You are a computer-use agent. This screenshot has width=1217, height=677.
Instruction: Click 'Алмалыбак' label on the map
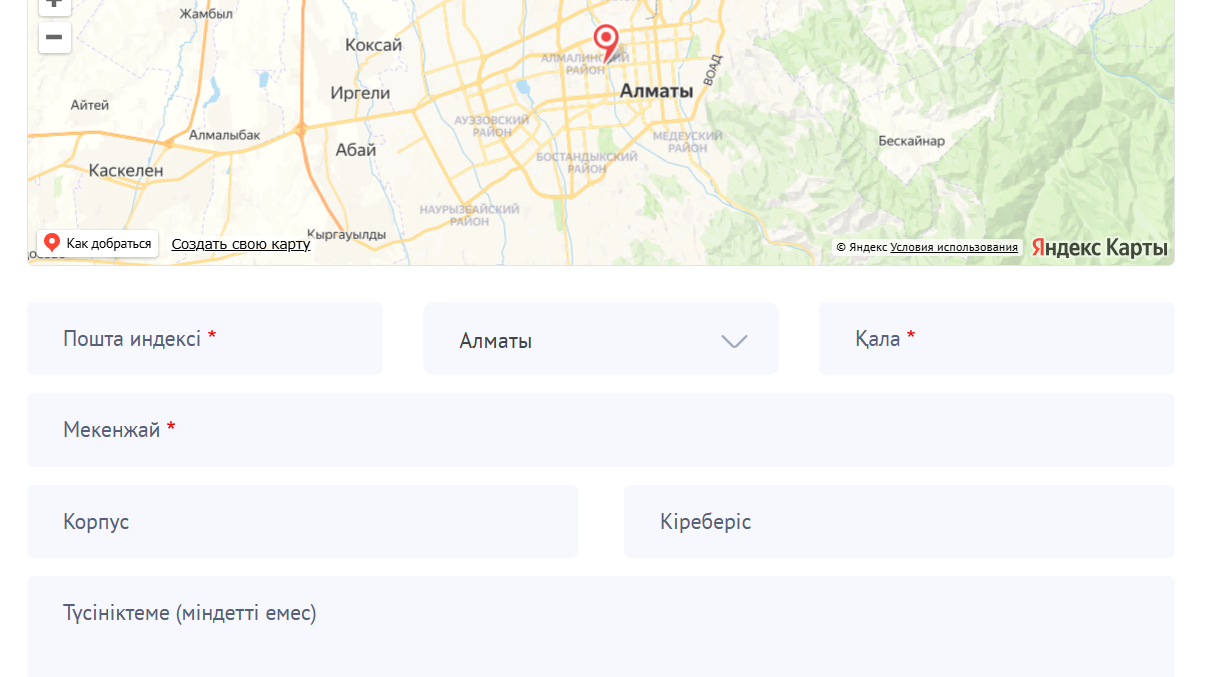point(224,135)
